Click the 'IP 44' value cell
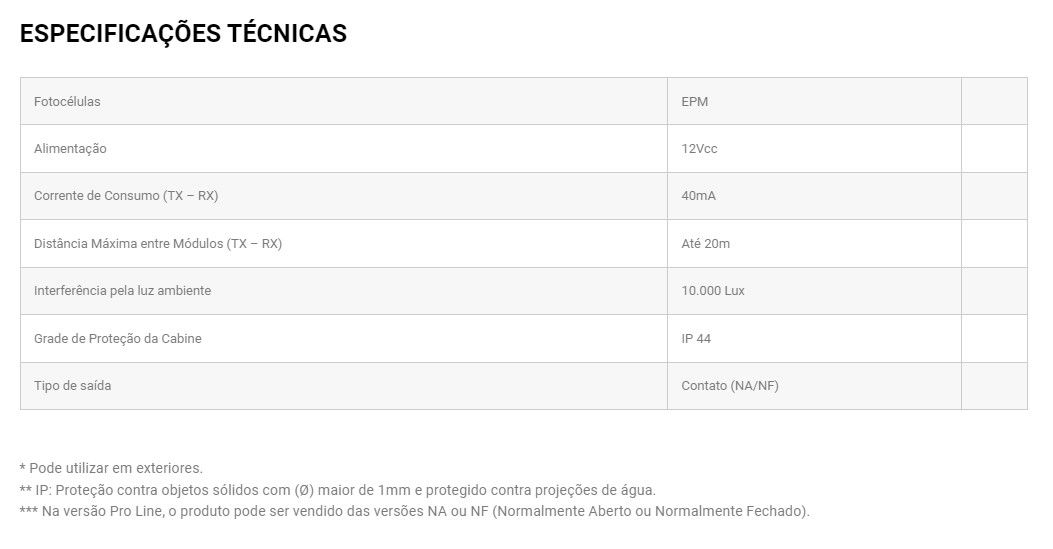The width and height of the screenshot is (1053, 549). (x=696, y=339)
